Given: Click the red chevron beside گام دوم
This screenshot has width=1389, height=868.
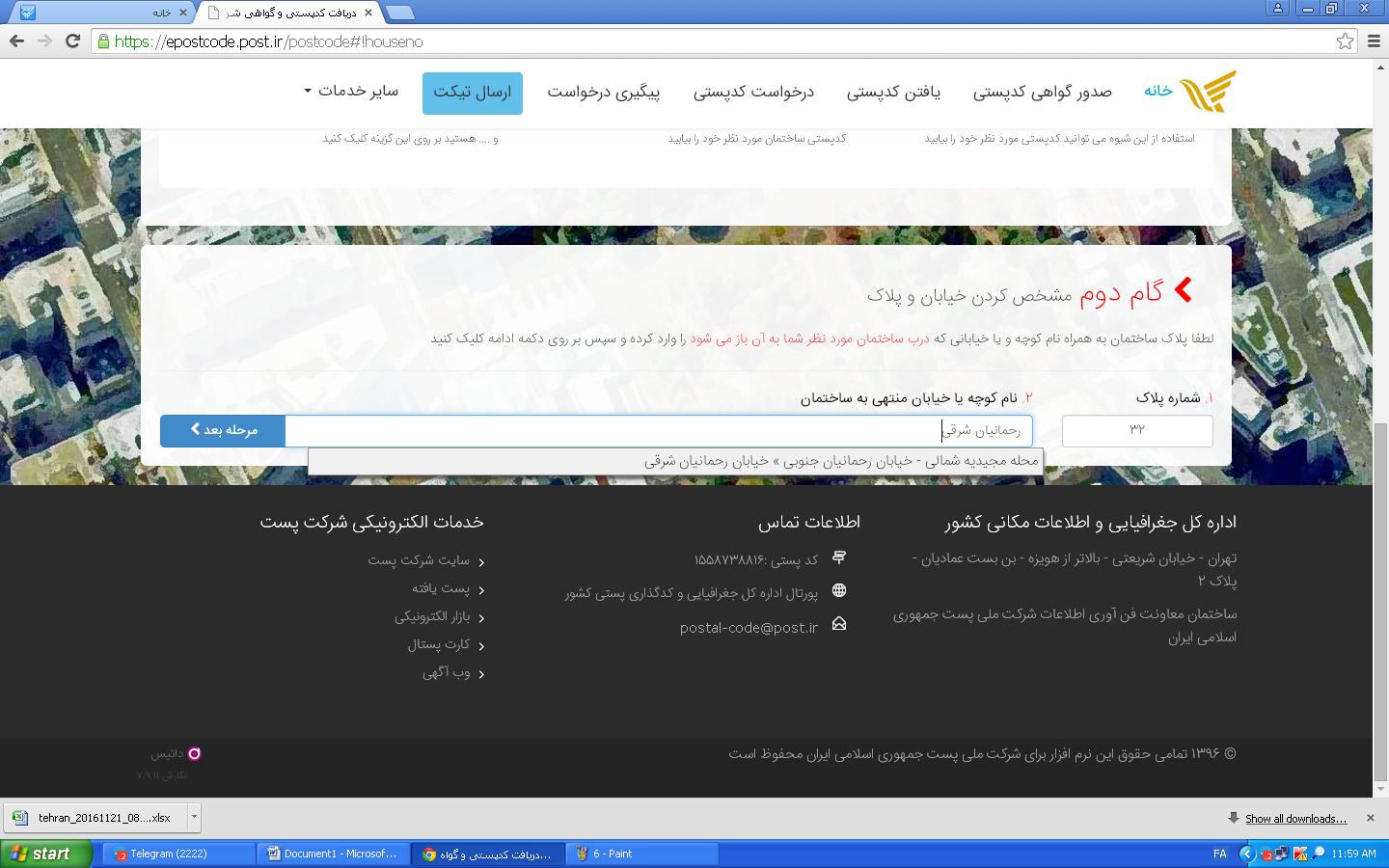Looking at the screenshot, I should coord(1184,289).
